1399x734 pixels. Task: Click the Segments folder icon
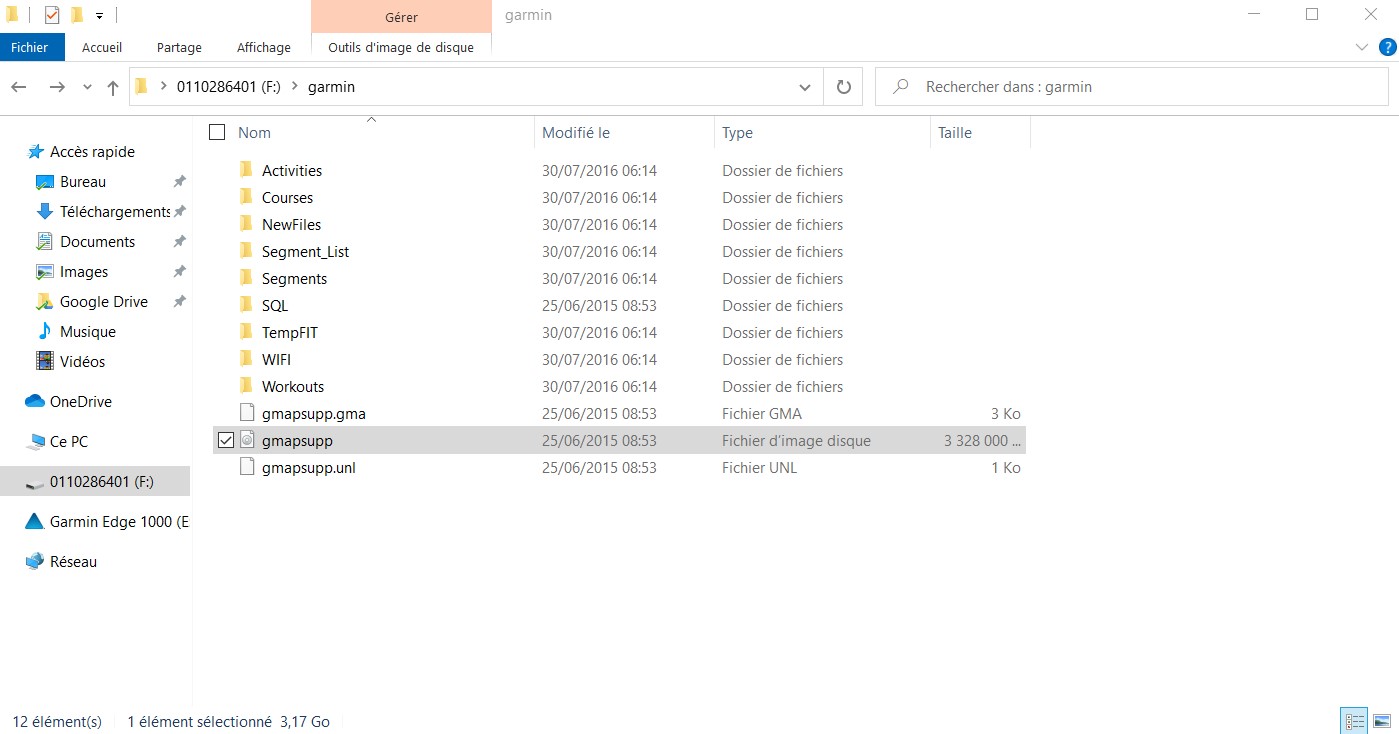(x=247, y=278)
